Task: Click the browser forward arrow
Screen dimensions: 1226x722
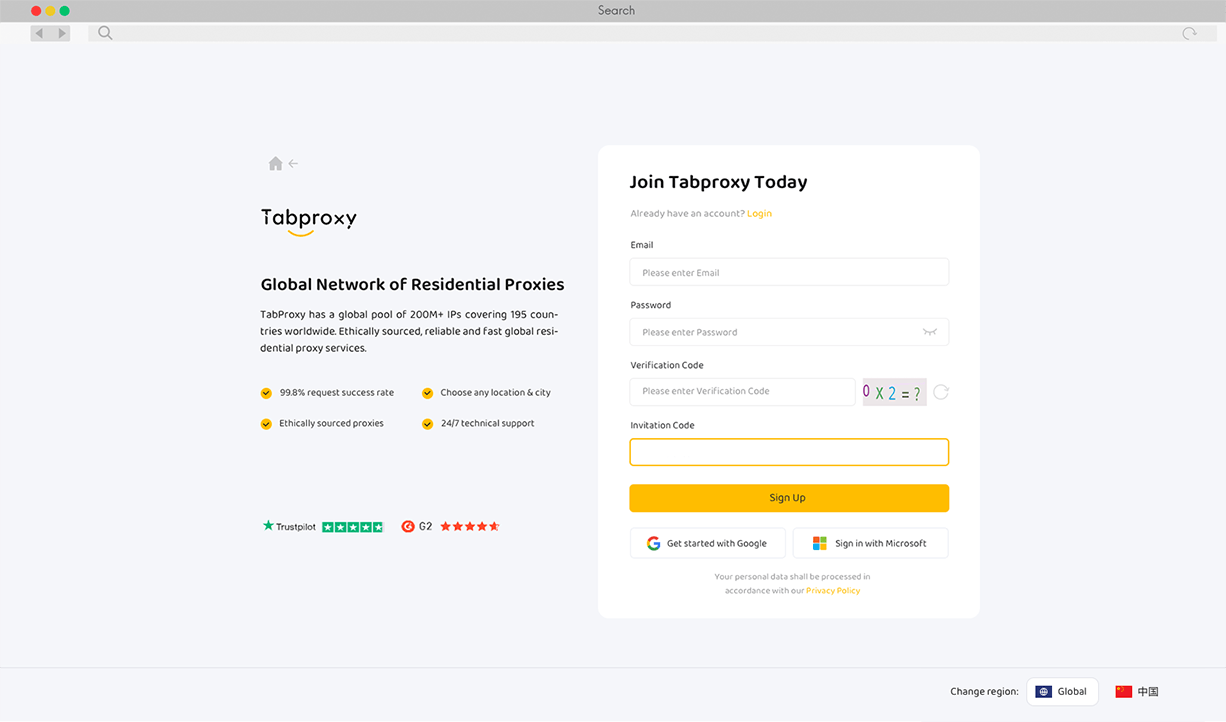Action: [x=61, y=33]
